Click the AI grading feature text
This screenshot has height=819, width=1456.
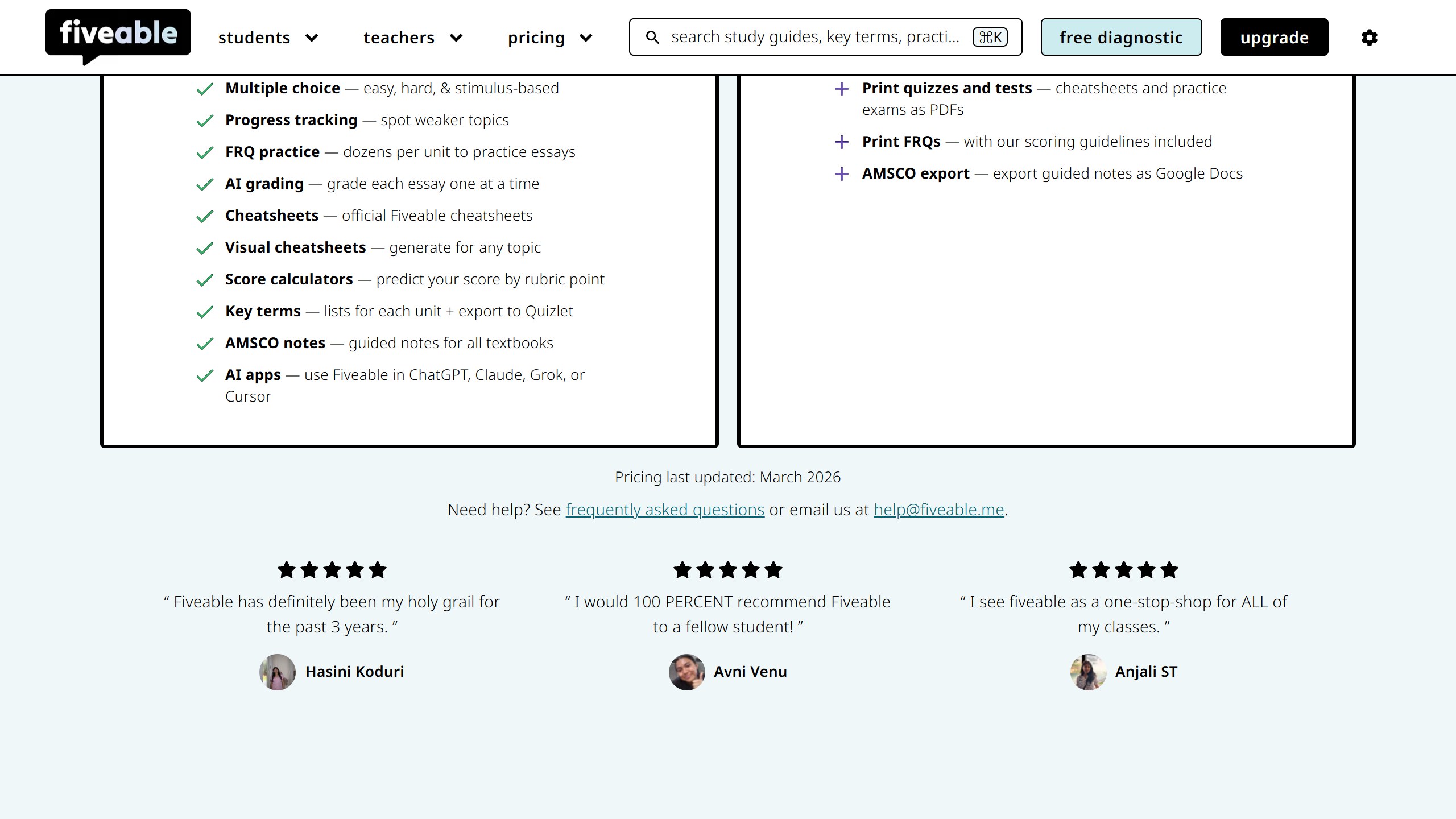[382, 184]
